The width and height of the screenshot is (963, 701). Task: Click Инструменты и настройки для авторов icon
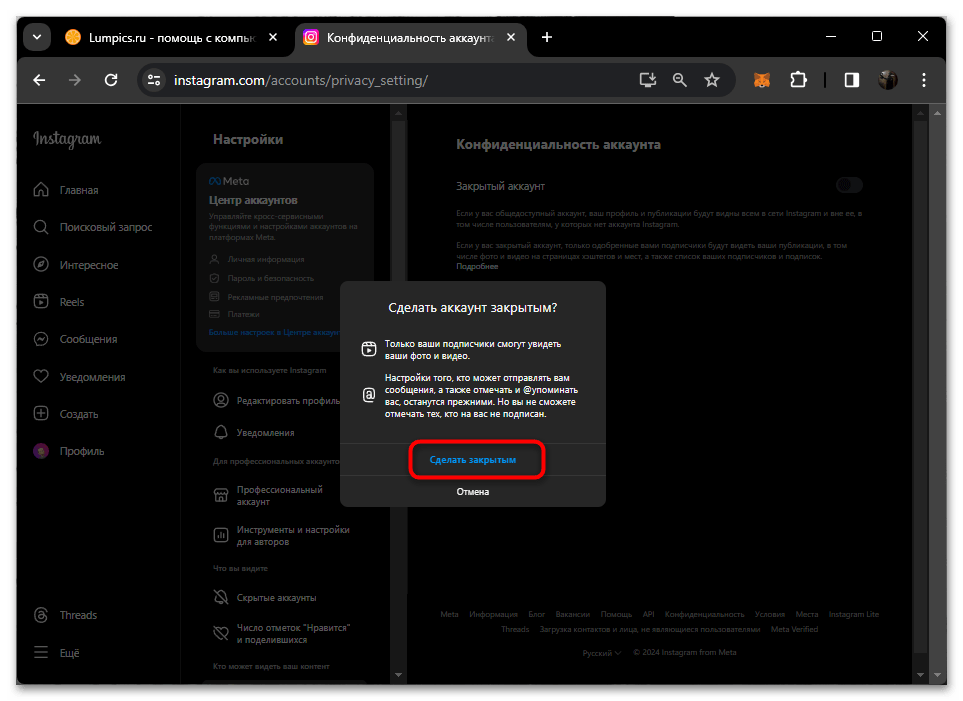[221, 535]
